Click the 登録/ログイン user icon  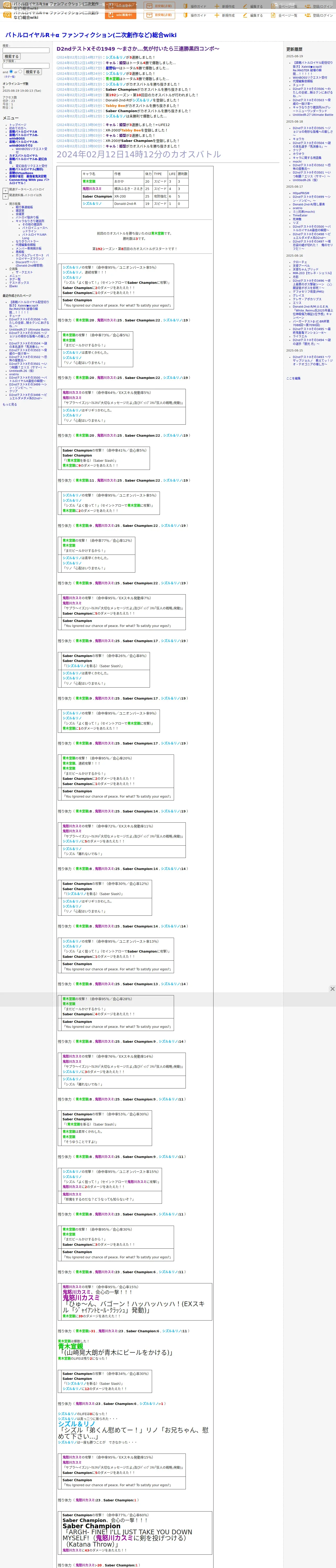point(308,15)
